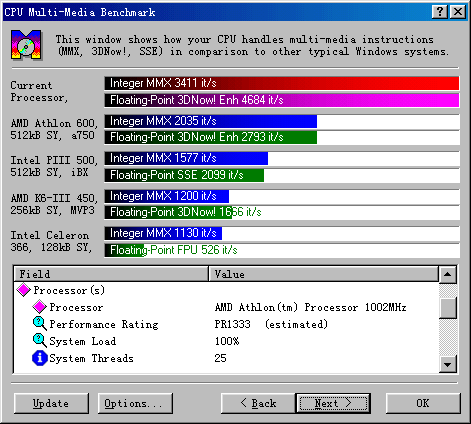Click the 100% system load value
Viewport: 471px width, 424px height.
(227, 341)
